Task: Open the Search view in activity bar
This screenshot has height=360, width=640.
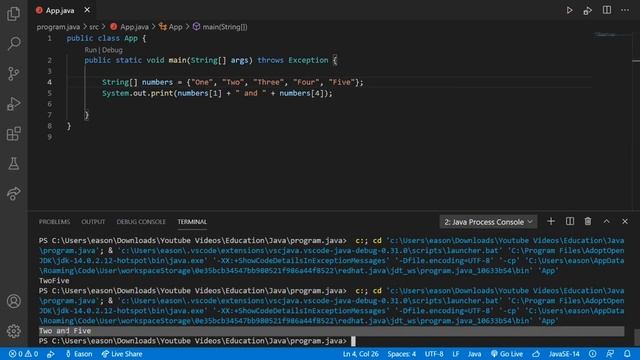Action: pos(13,43)
